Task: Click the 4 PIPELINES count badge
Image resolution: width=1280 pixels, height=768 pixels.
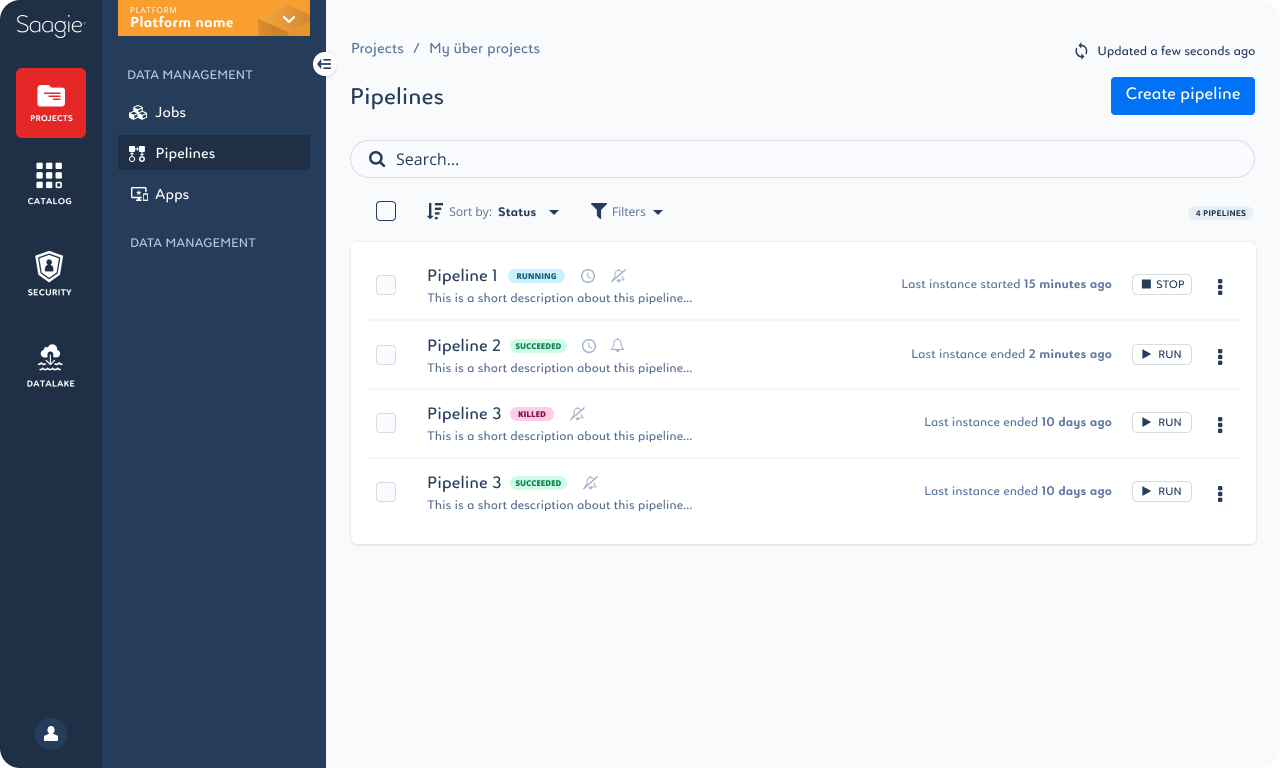Action: point(1220,213)
